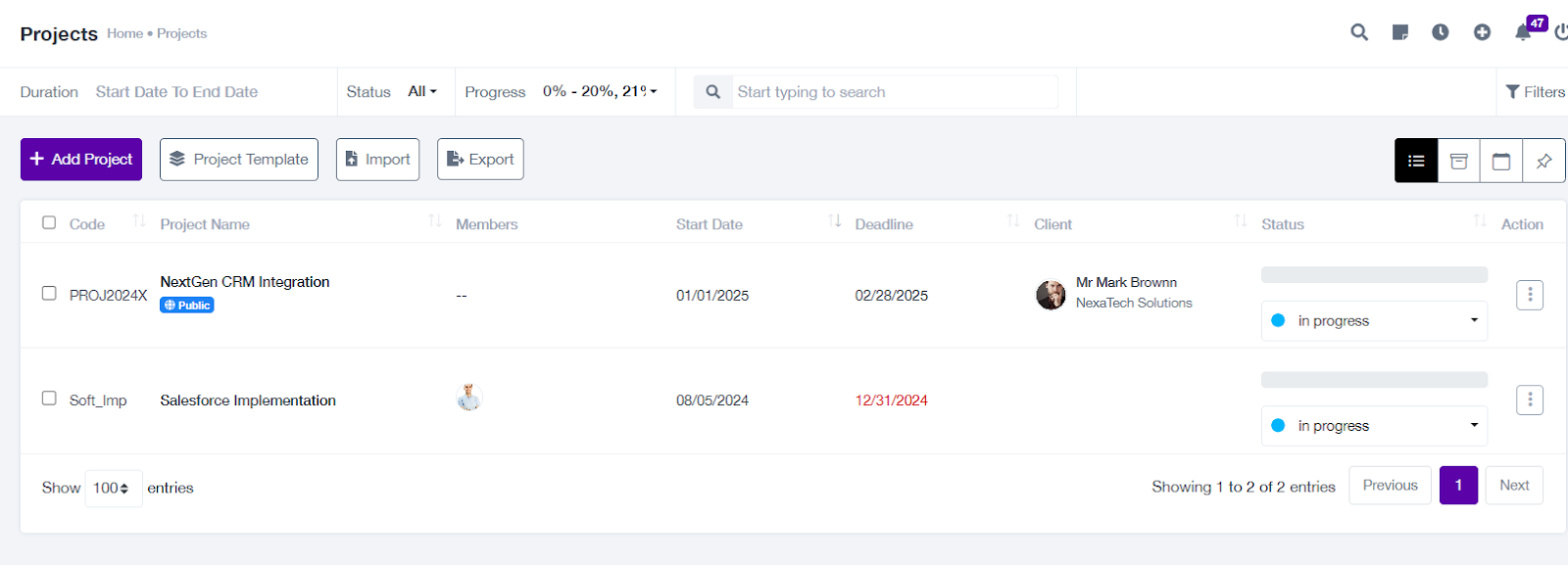1568x565 pixels.
Task: Sort by Status column arrows
Action: pyautogui.click(x=1480, y=221)
